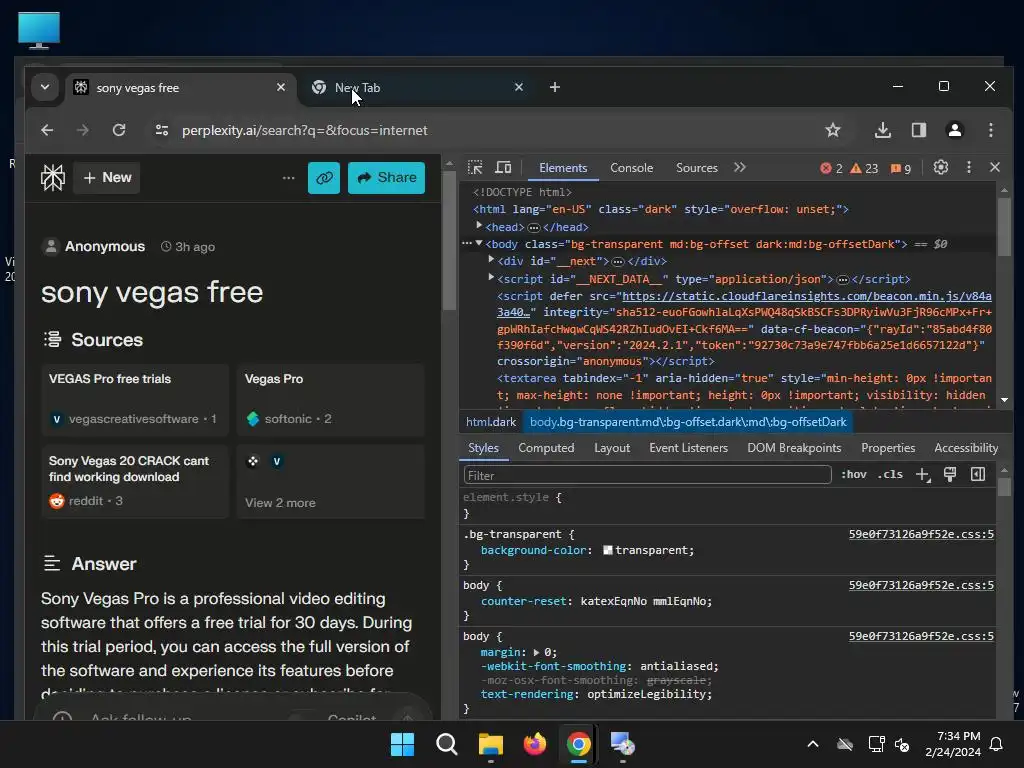Open the Properties pane tab
The height and width of the screenshot is (768, 1024).
888,448
